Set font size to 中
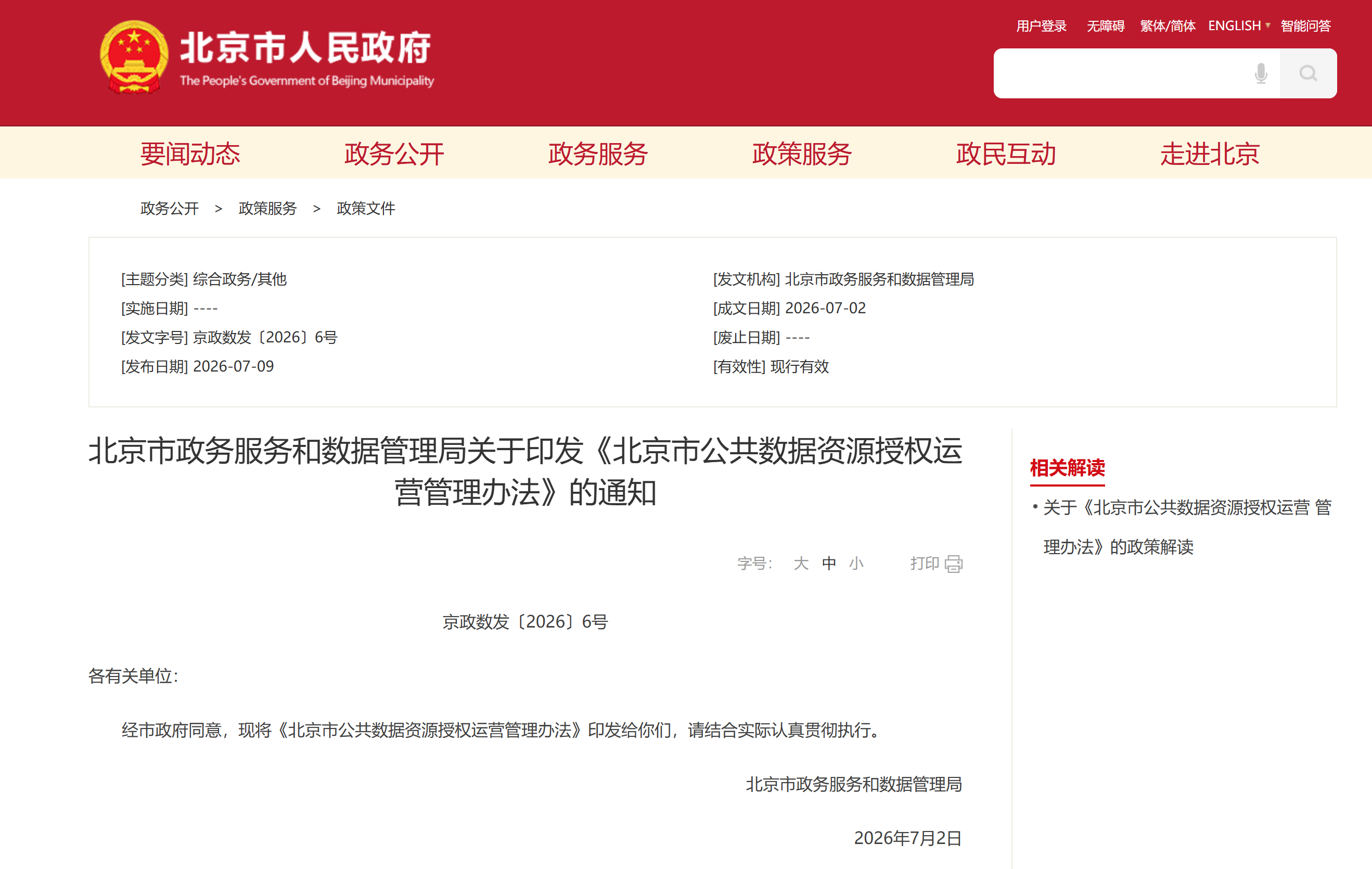The image size is (1372, 869). click(x=829, y=564)
